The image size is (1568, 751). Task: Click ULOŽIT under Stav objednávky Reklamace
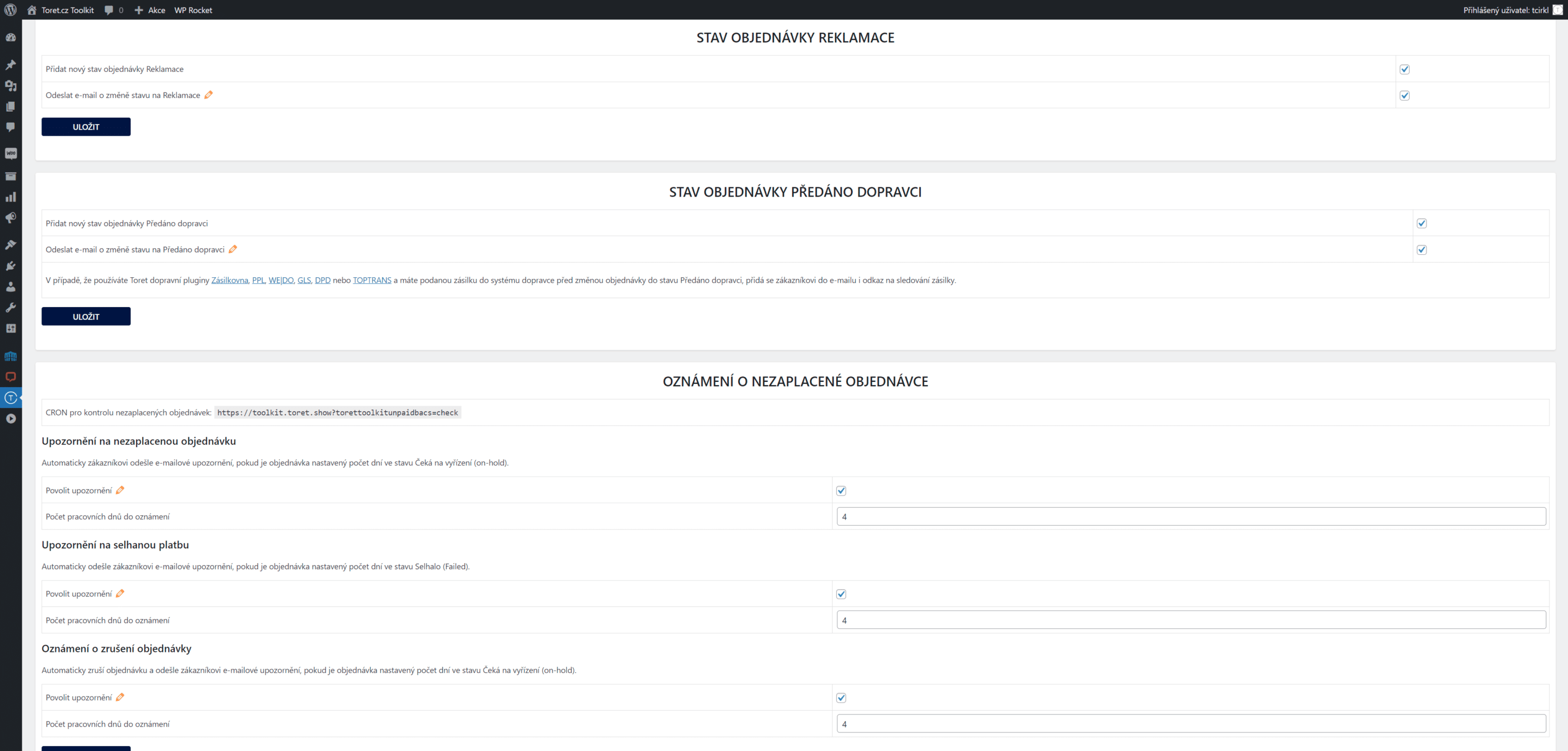pyautogui.click(x=86, y=127)
